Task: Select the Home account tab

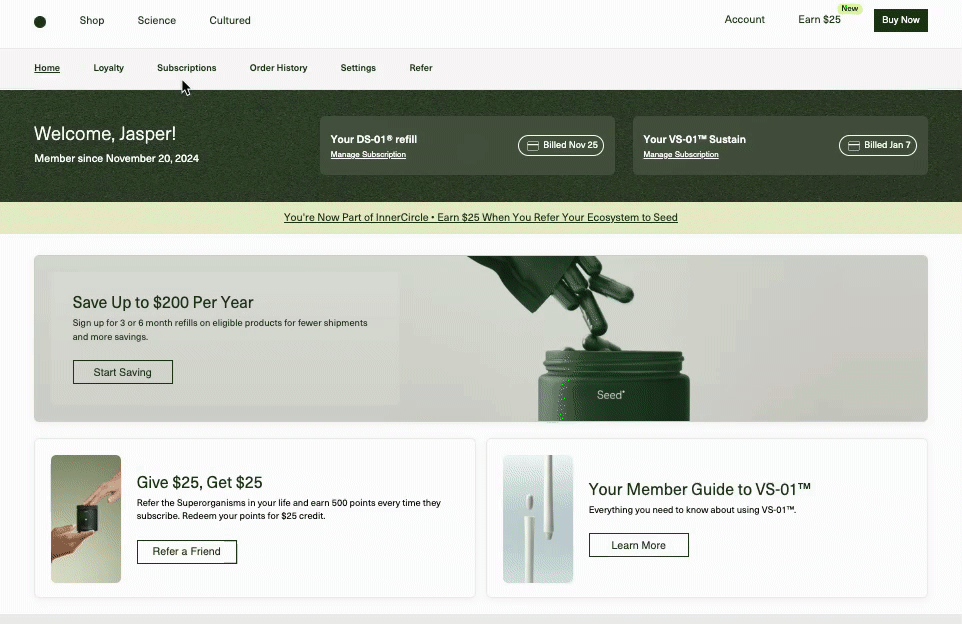Action: pyautogui.click(x=47, y=68)
